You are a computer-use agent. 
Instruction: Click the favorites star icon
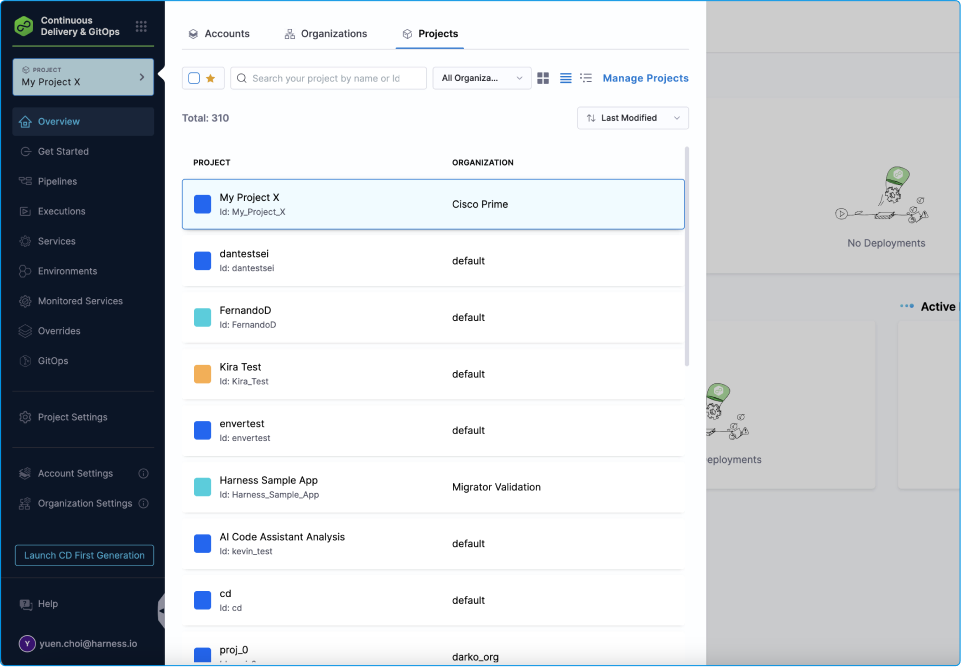pyautogui.click(x=211, y=78)
